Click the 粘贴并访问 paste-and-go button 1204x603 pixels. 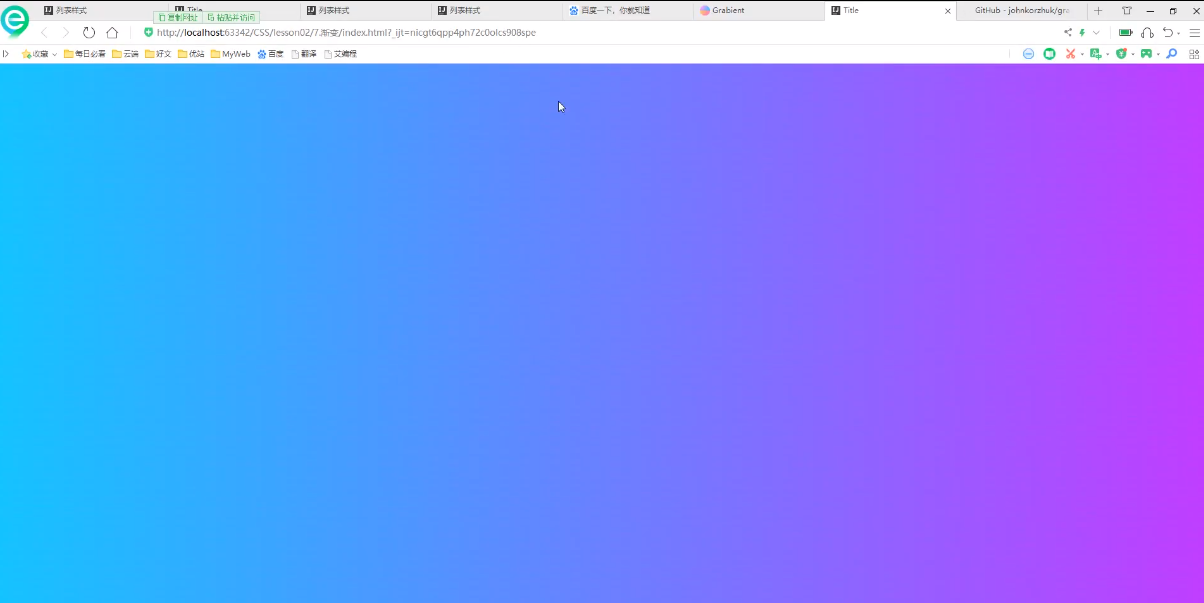tap(232, 17)
